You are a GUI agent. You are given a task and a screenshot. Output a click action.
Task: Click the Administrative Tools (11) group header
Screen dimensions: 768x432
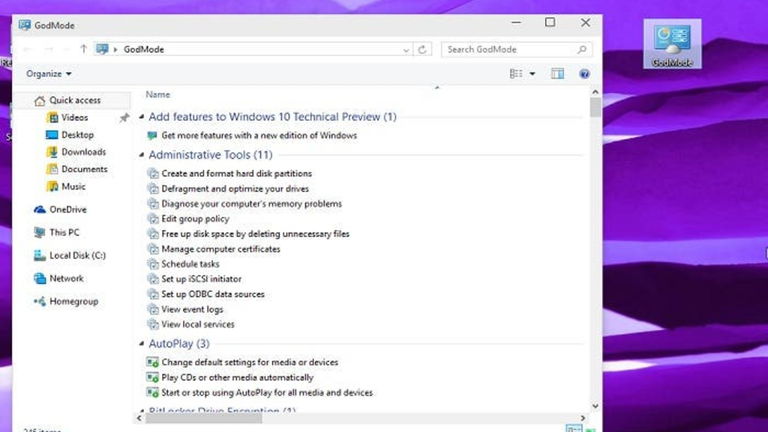(x=211, y=155)
